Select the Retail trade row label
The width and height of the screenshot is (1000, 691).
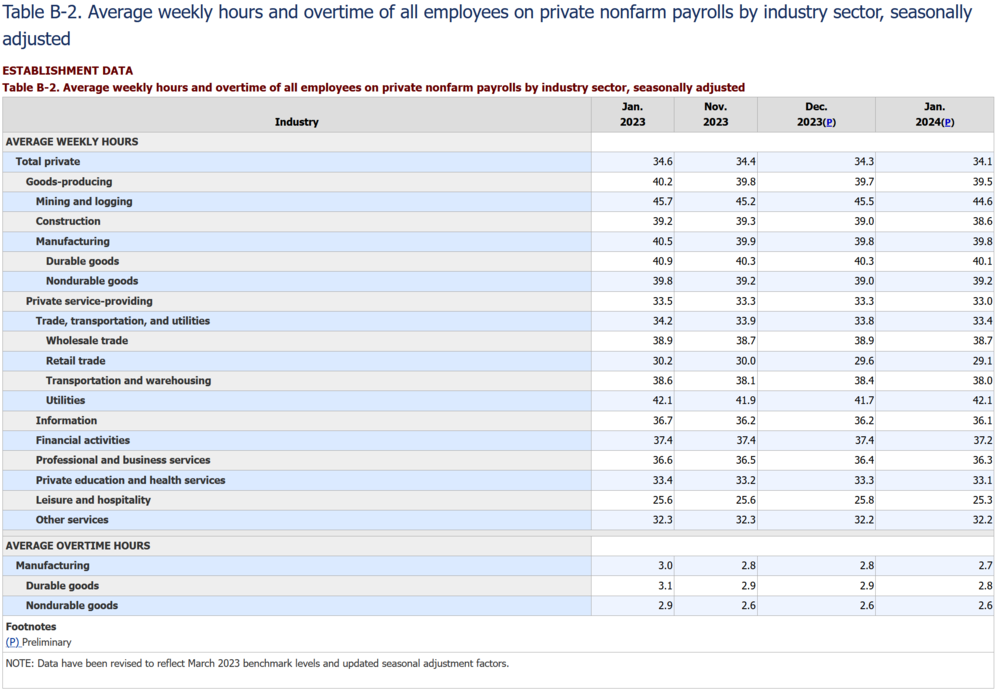click(75, 361)
